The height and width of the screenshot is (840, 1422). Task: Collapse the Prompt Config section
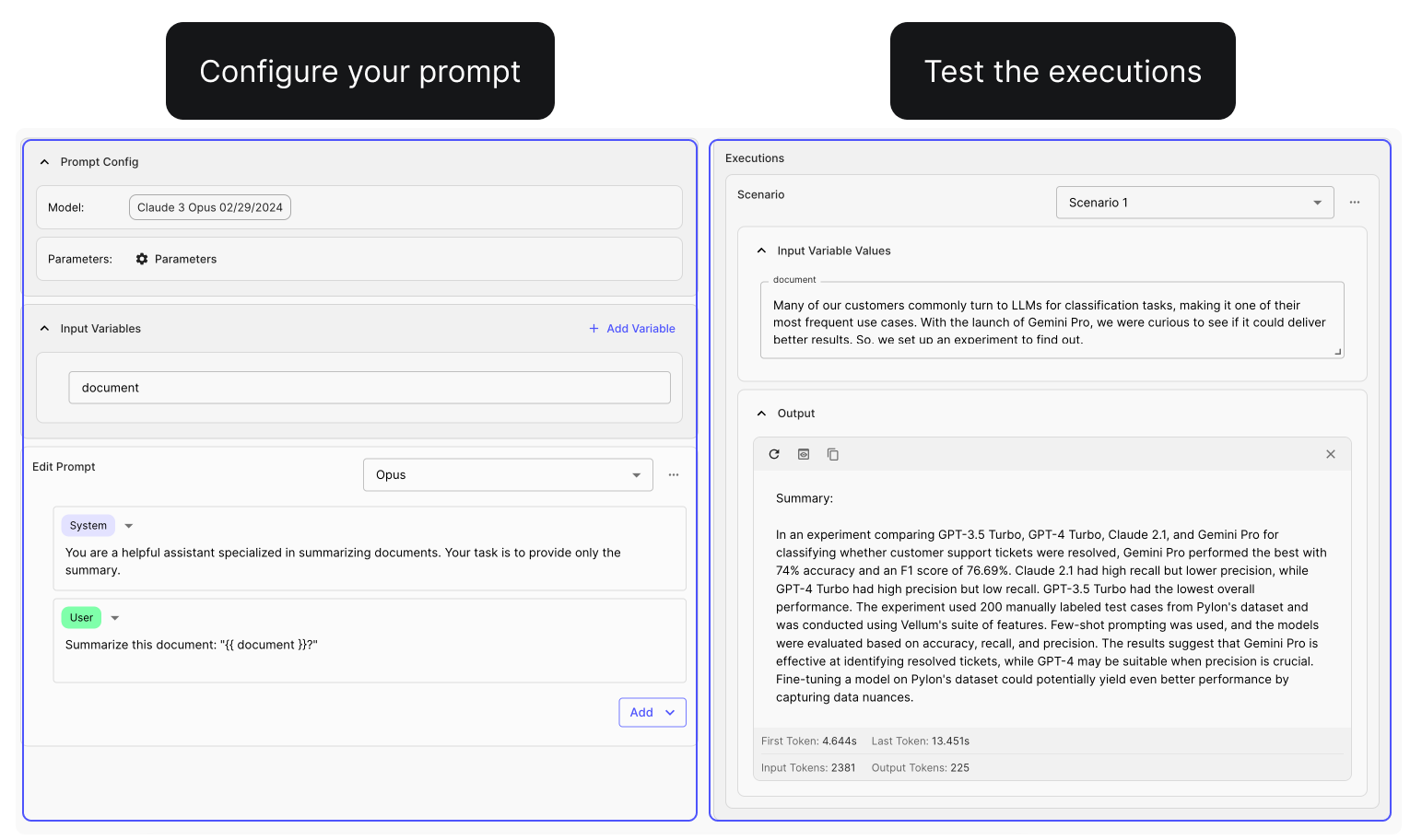pos(44,162)
